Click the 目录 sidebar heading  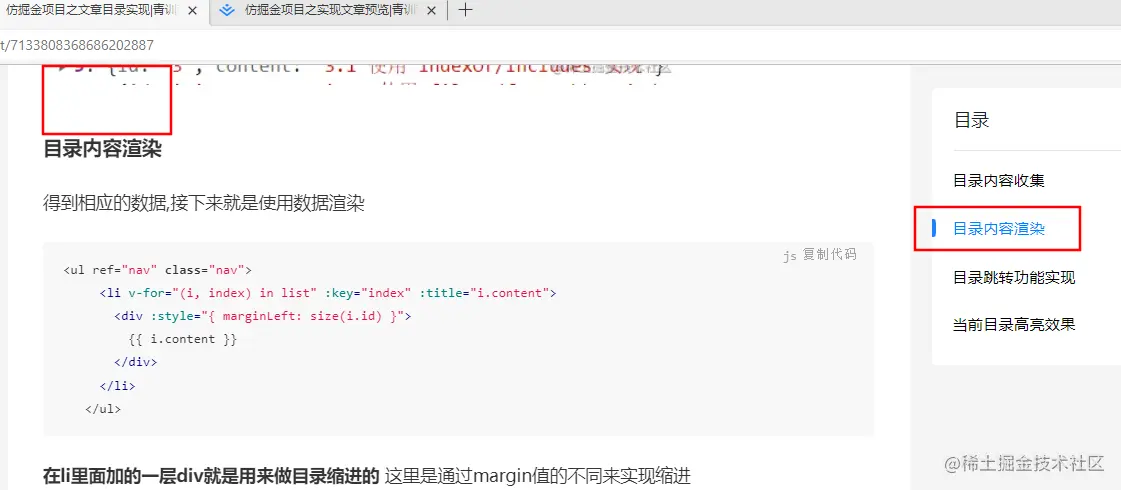pyautogui.click(x=972, y=120)
